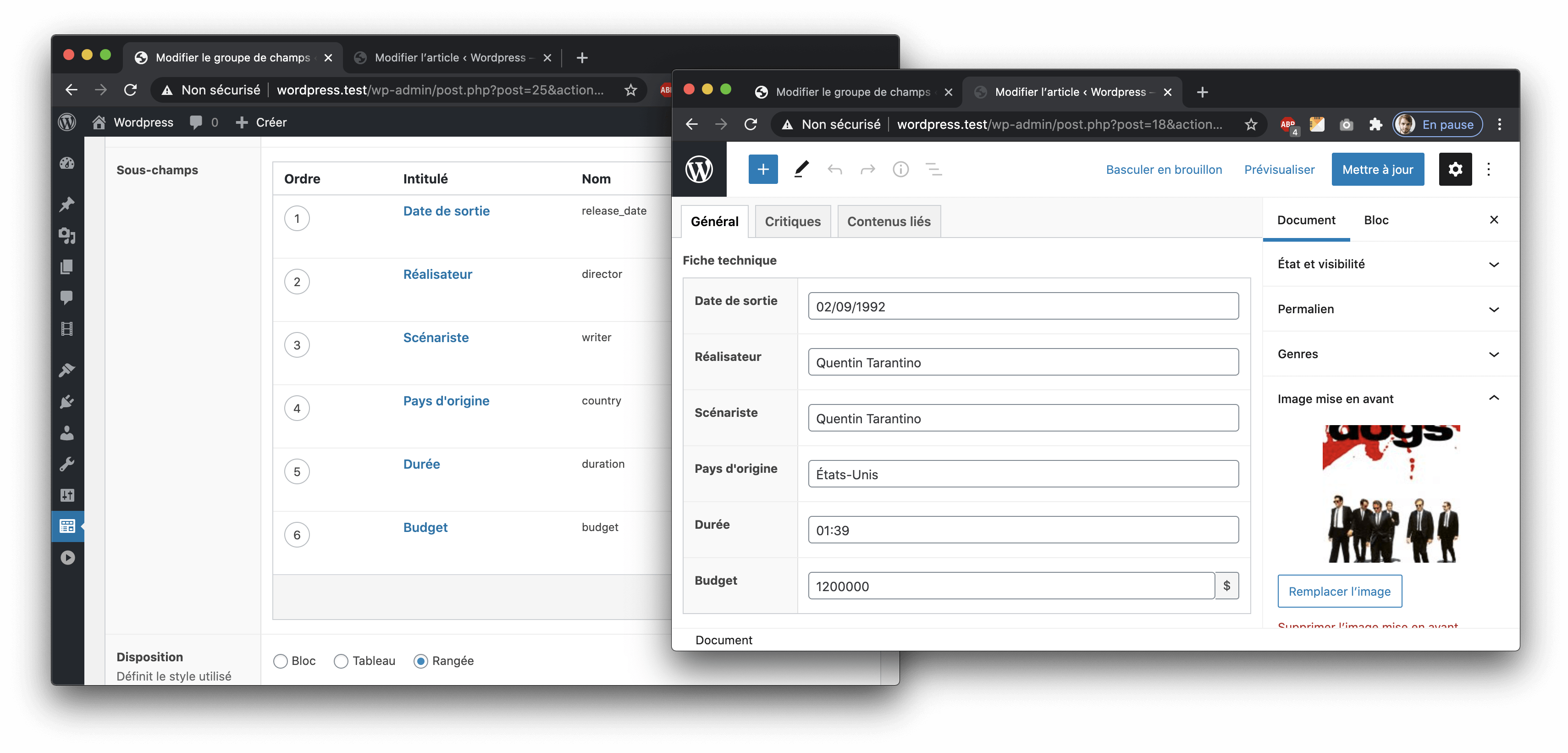The image size is (1568, 753).
Task: Select the Rangée layout radio button
Action: point(420,661)
